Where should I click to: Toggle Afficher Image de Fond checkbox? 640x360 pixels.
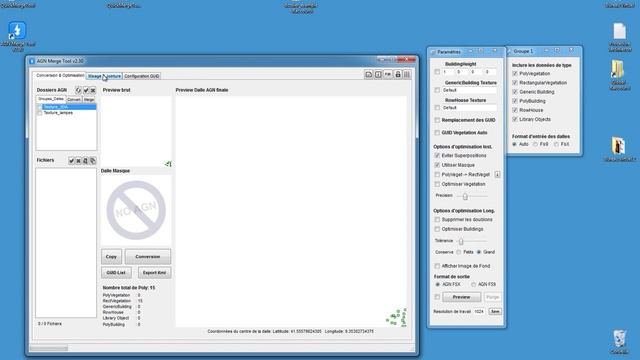tap(437, 266)
